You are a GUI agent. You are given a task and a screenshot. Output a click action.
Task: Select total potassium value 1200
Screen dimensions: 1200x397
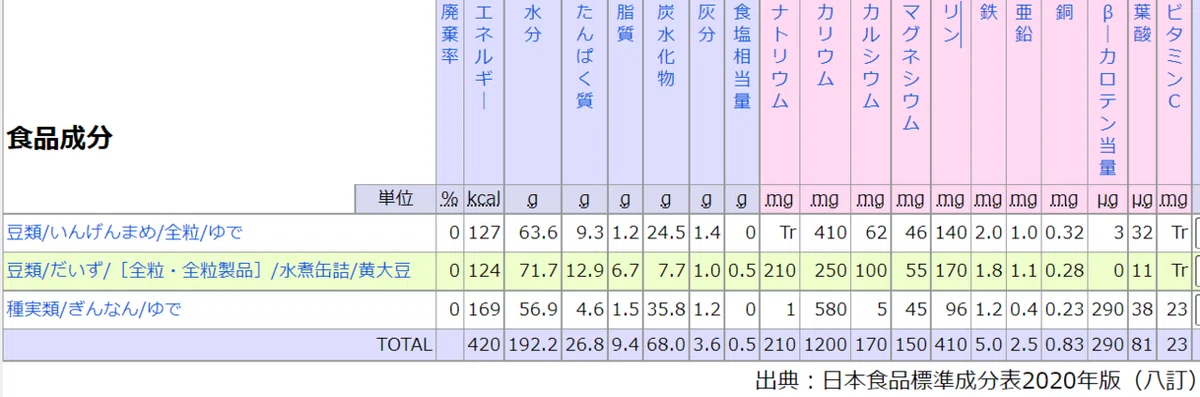tap(824, 345)
